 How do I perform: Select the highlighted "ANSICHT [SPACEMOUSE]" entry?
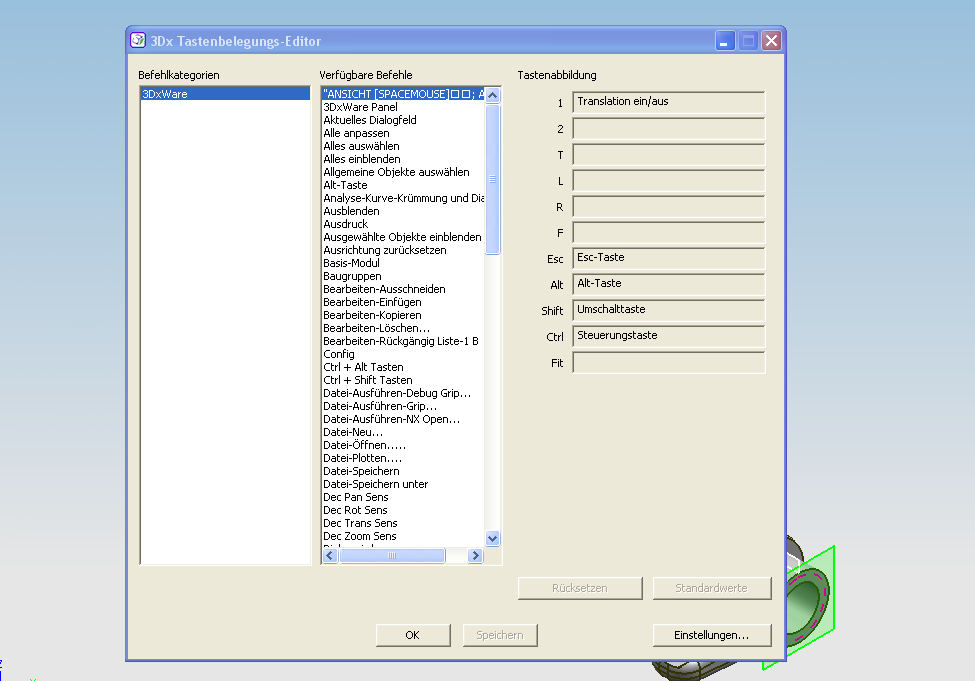coord(402,94)
